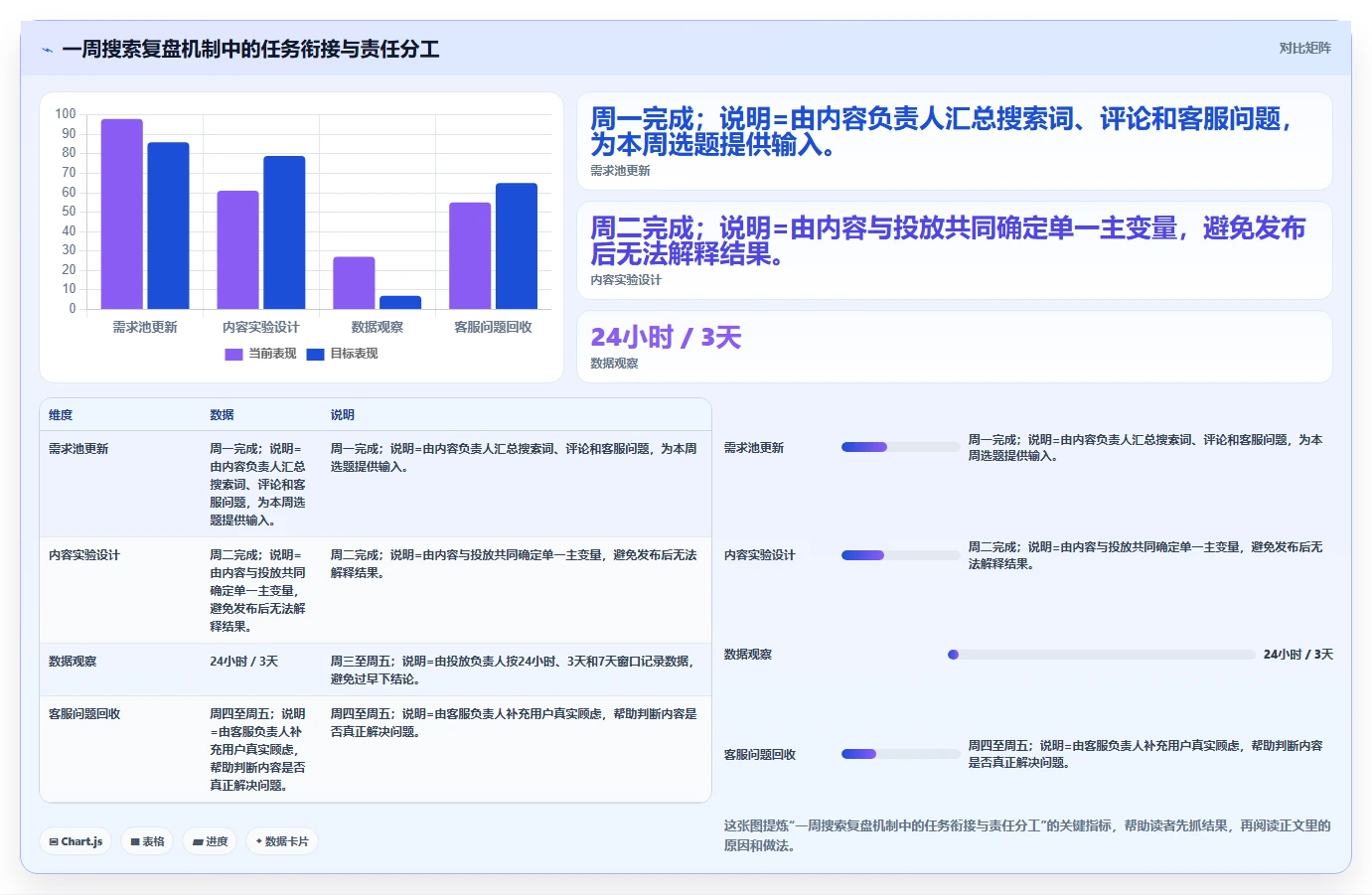Click the 内容实验设计 x-axis label under chart
Image resolution: width=1372 pixels, height=895 pixels.
coord(261,327)
